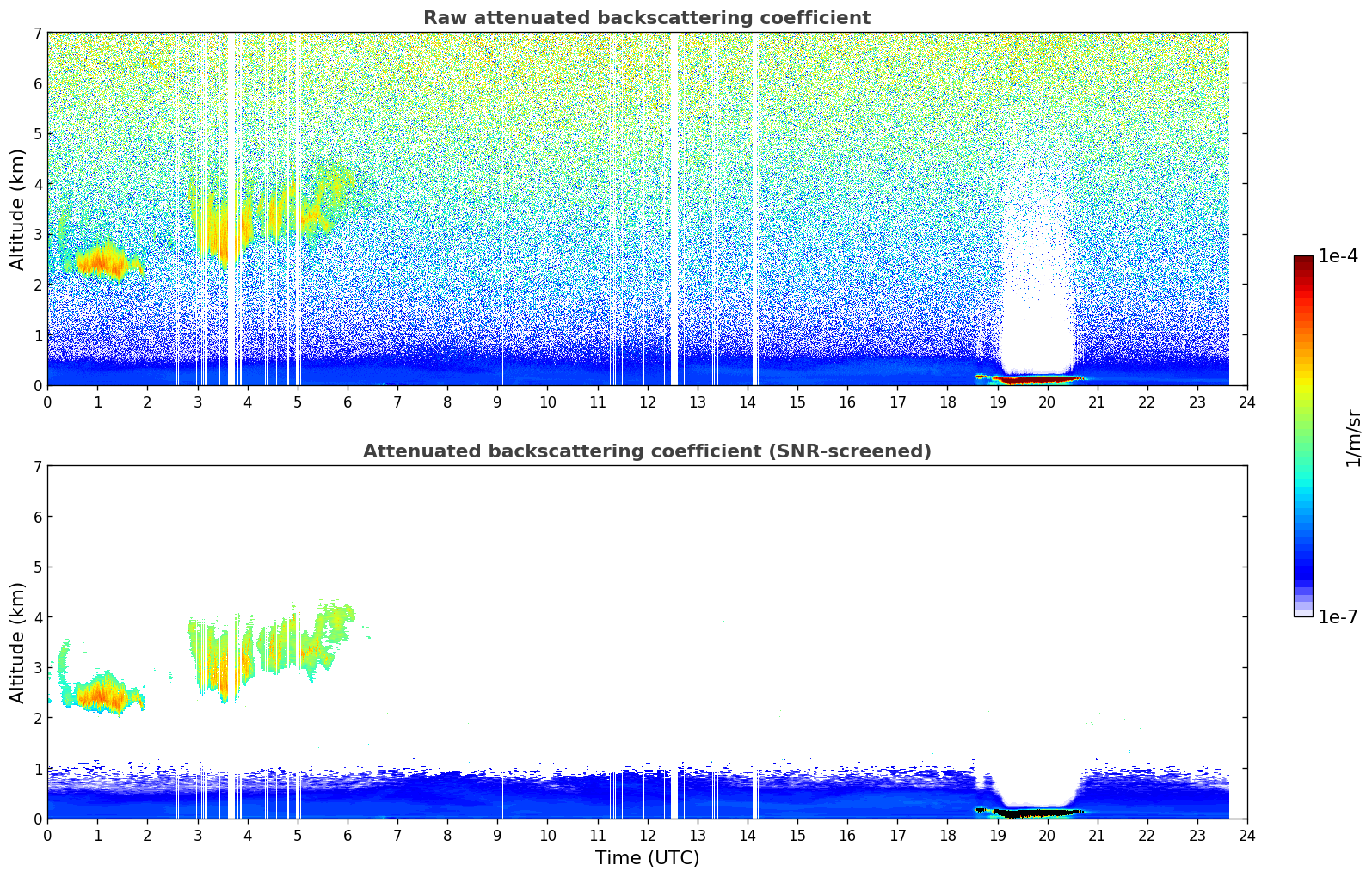Click the top plot's 'Altitude (km)' label

click(x=18, y=209)
